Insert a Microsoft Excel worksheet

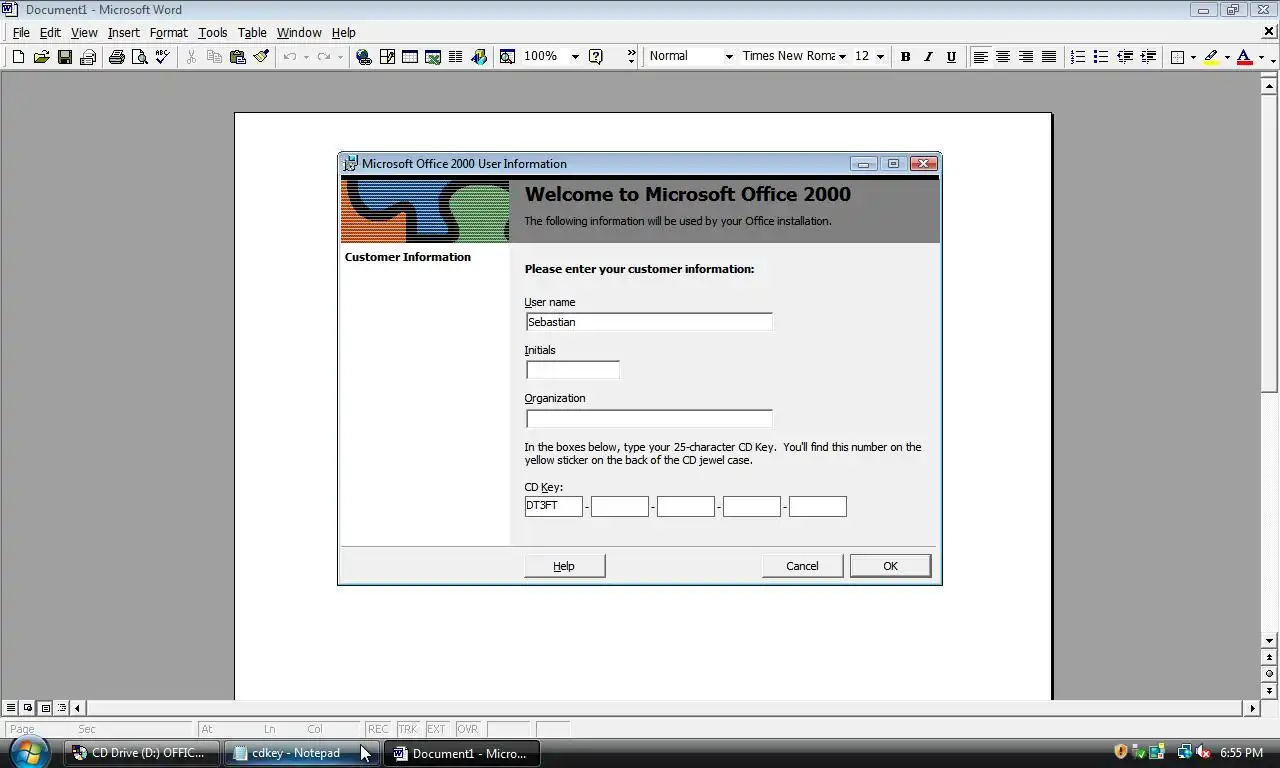pos(433,57)
